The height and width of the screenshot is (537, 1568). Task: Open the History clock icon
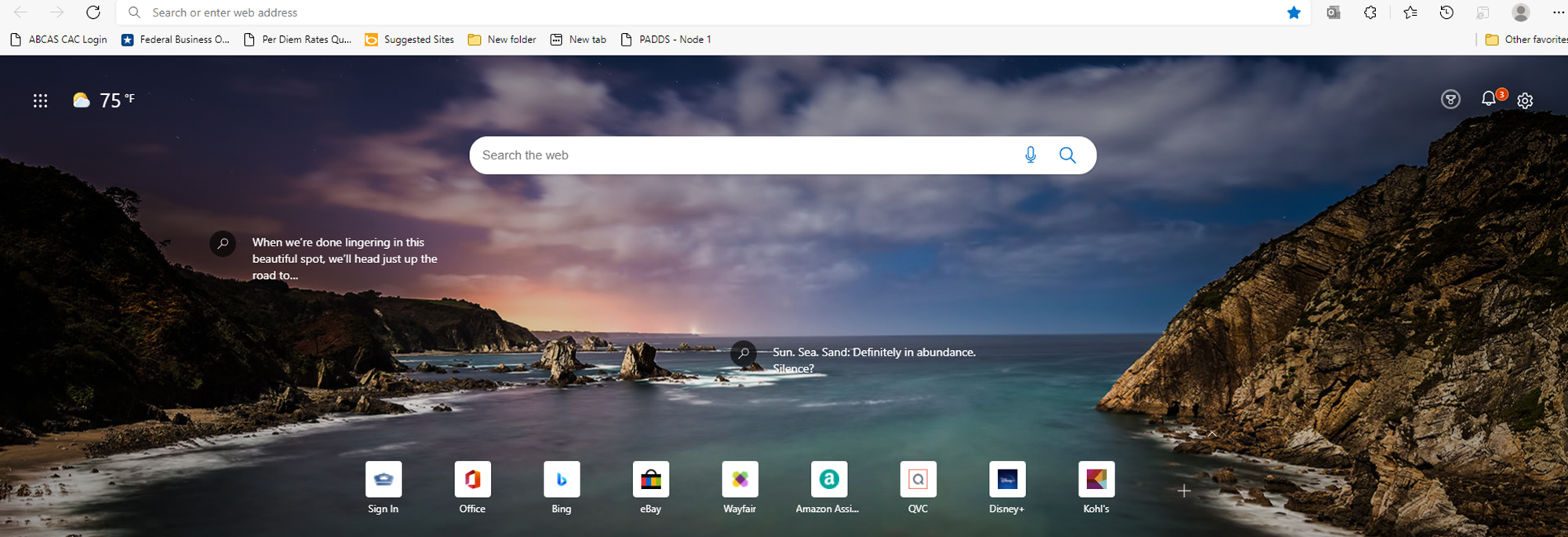(x=1446, y=13)
